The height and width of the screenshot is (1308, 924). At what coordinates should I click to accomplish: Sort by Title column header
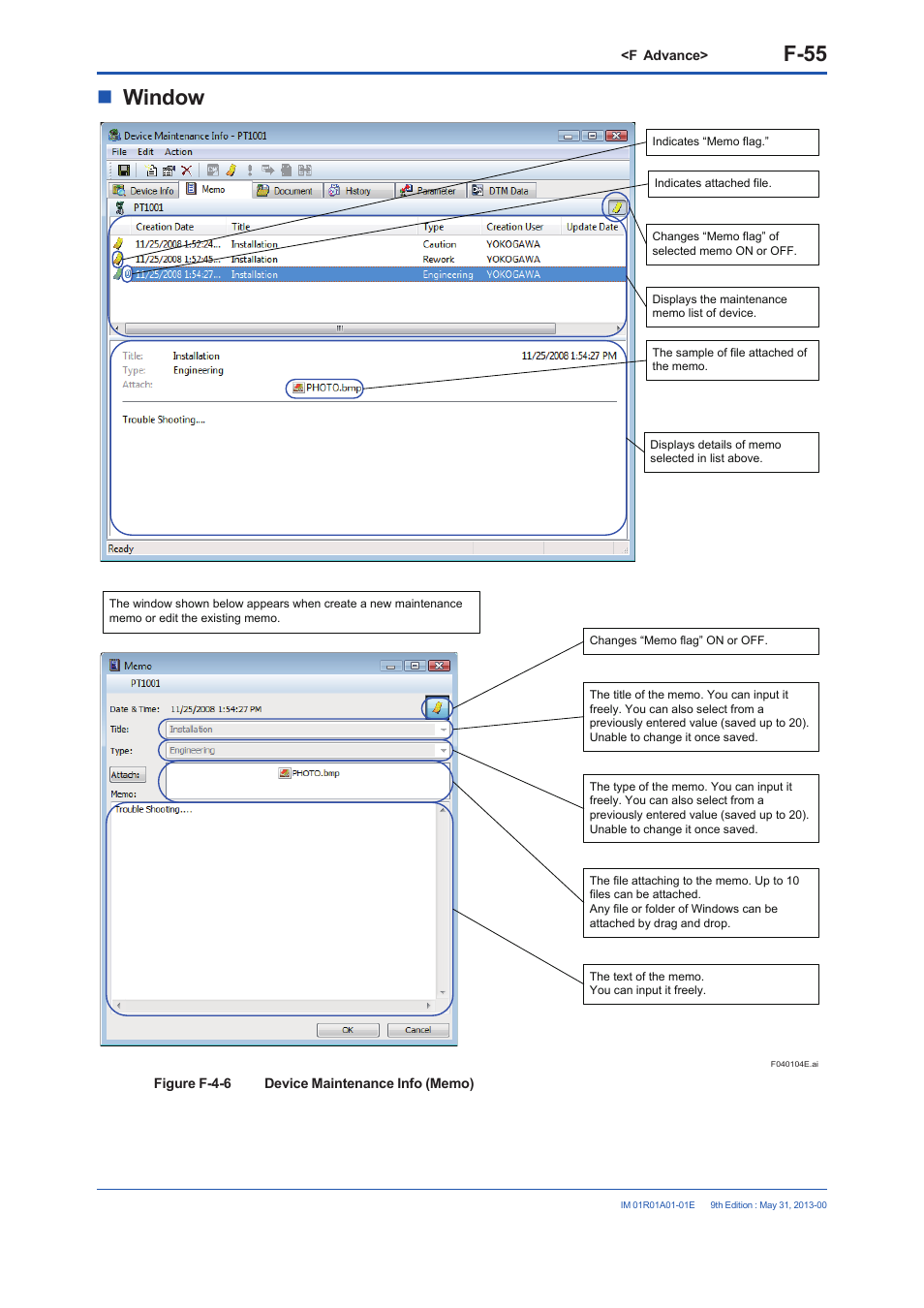323,227
